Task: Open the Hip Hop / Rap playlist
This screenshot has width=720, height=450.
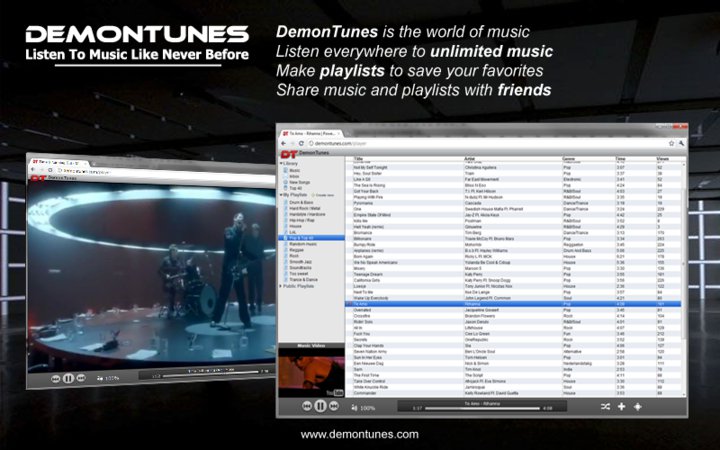Action: tap(302, 220)
